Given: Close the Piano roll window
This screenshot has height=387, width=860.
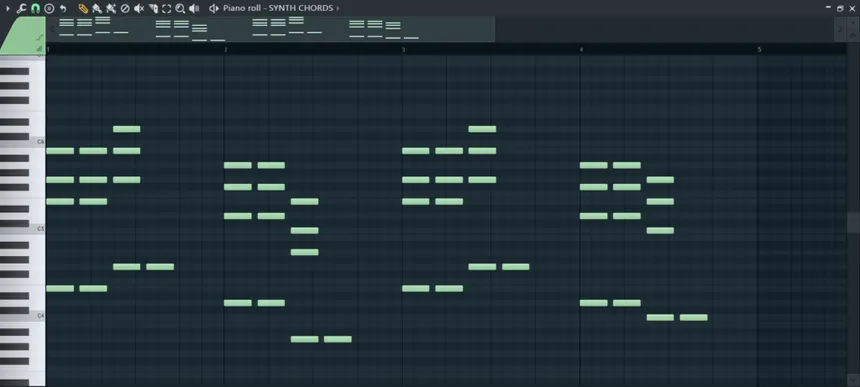Looking at the screenshot, I should click(x=852, y=8).
